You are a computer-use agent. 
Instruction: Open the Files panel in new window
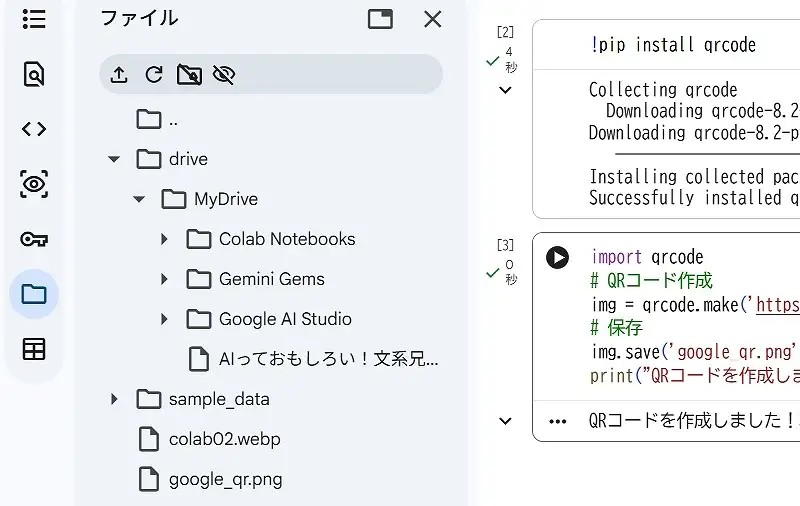(x=380, y=19)
